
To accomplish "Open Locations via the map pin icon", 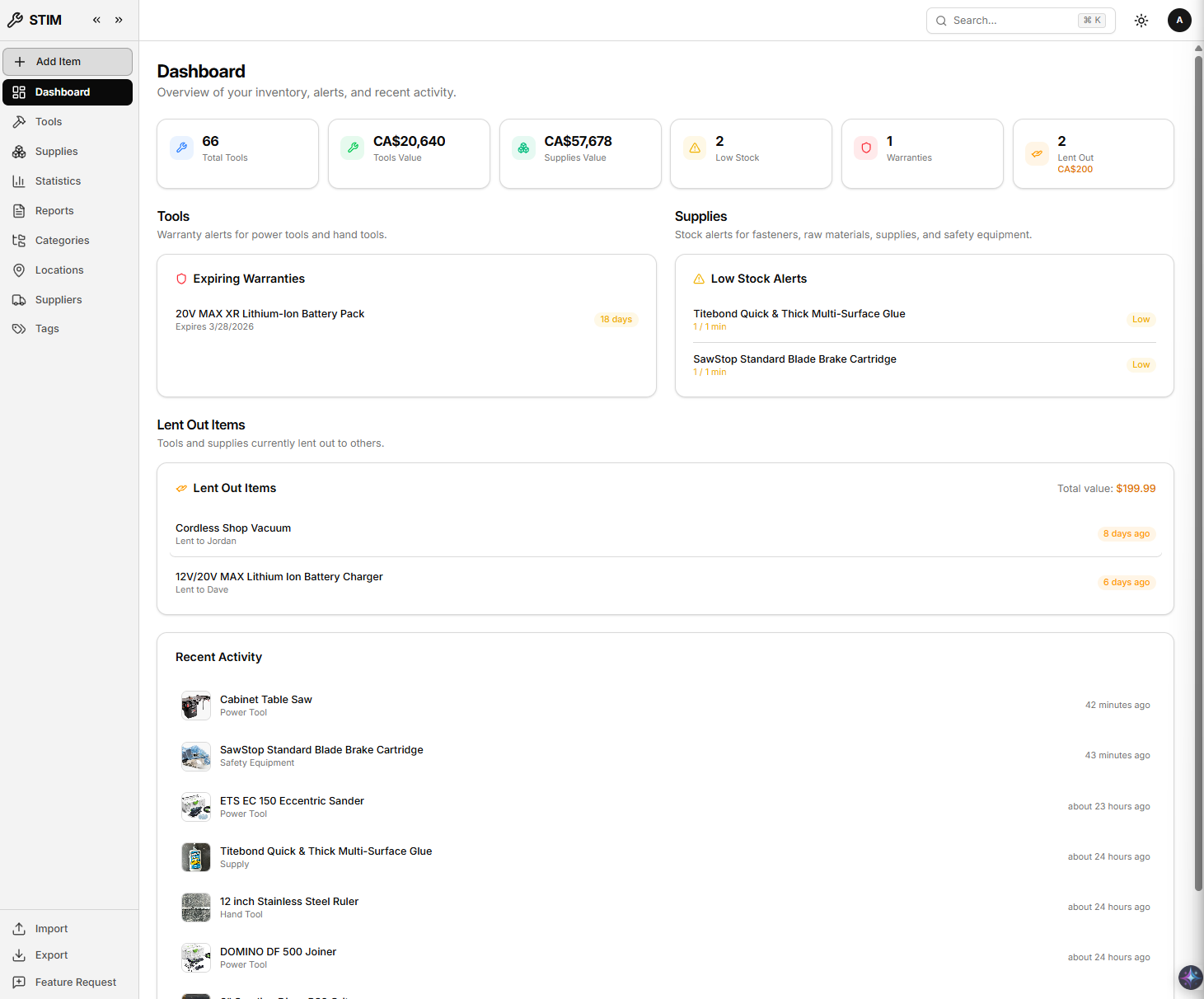I will click(x=20, y=270).
